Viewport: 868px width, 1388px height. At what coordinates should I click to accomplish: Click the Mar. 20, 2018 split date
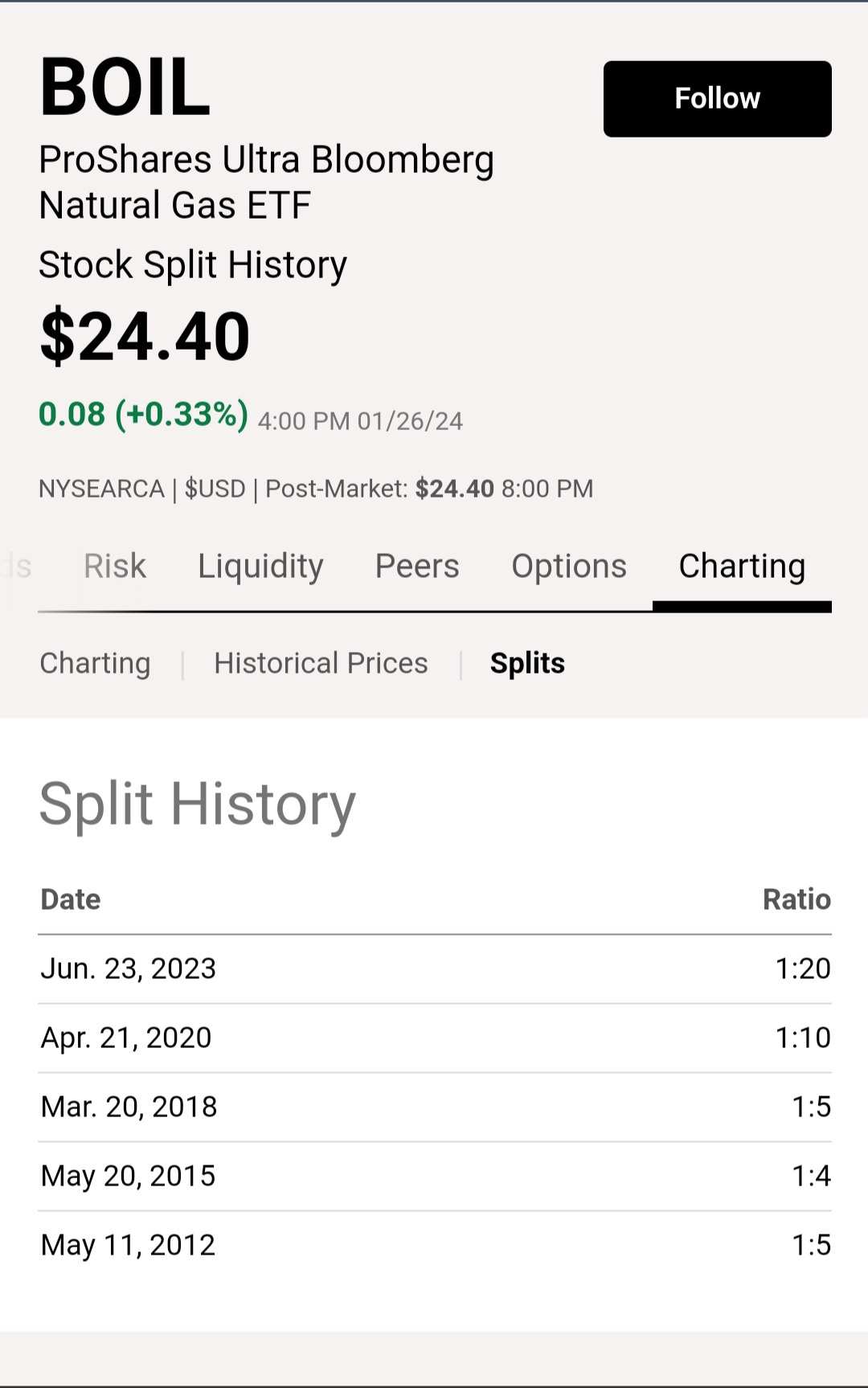click(x=129, y=1107)
